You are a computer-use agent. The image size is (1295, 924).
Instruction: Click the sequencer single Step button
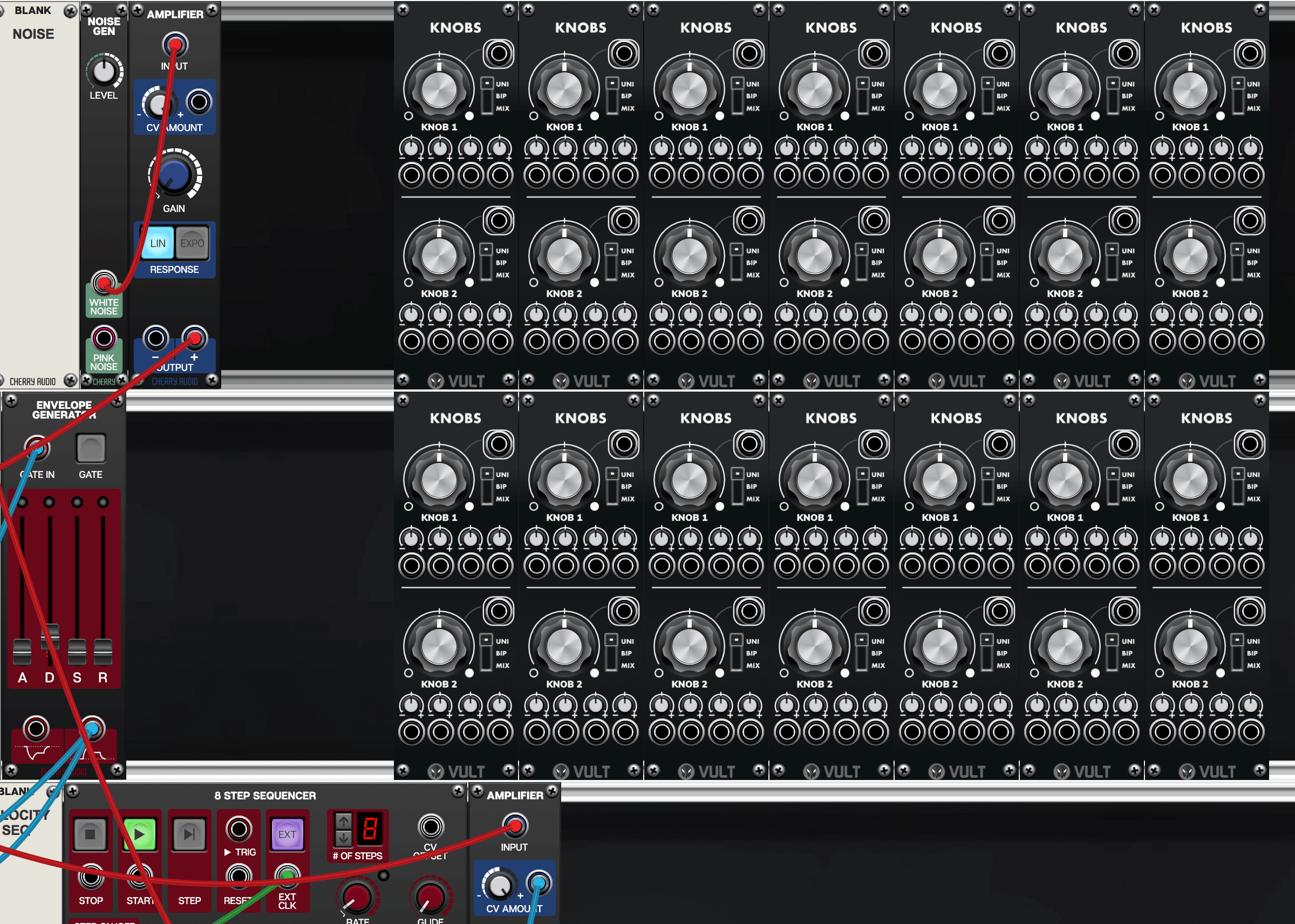click(189, 834)
